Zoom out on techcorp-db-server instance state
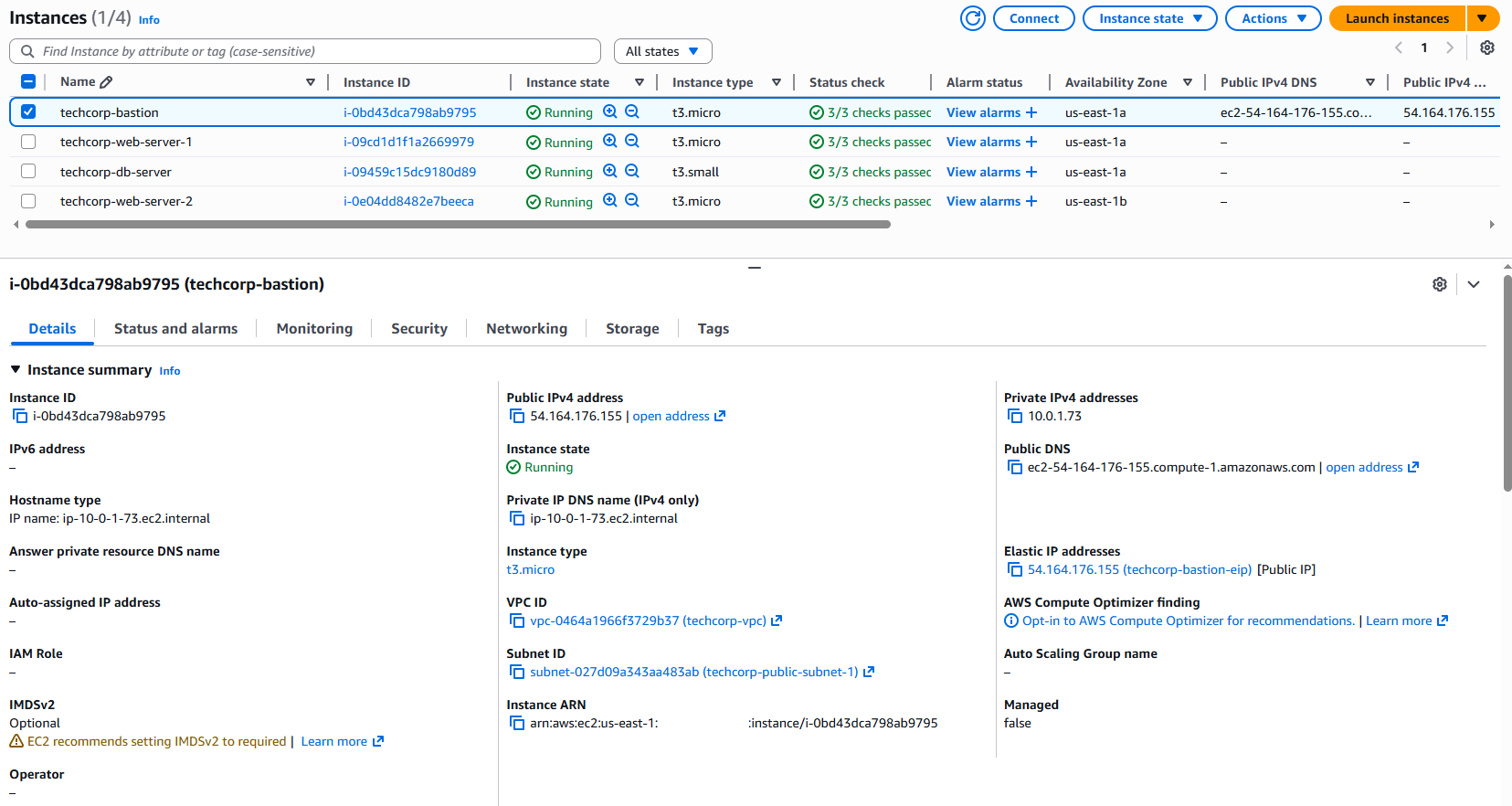Screen dimensions: 1512x806 631,171
